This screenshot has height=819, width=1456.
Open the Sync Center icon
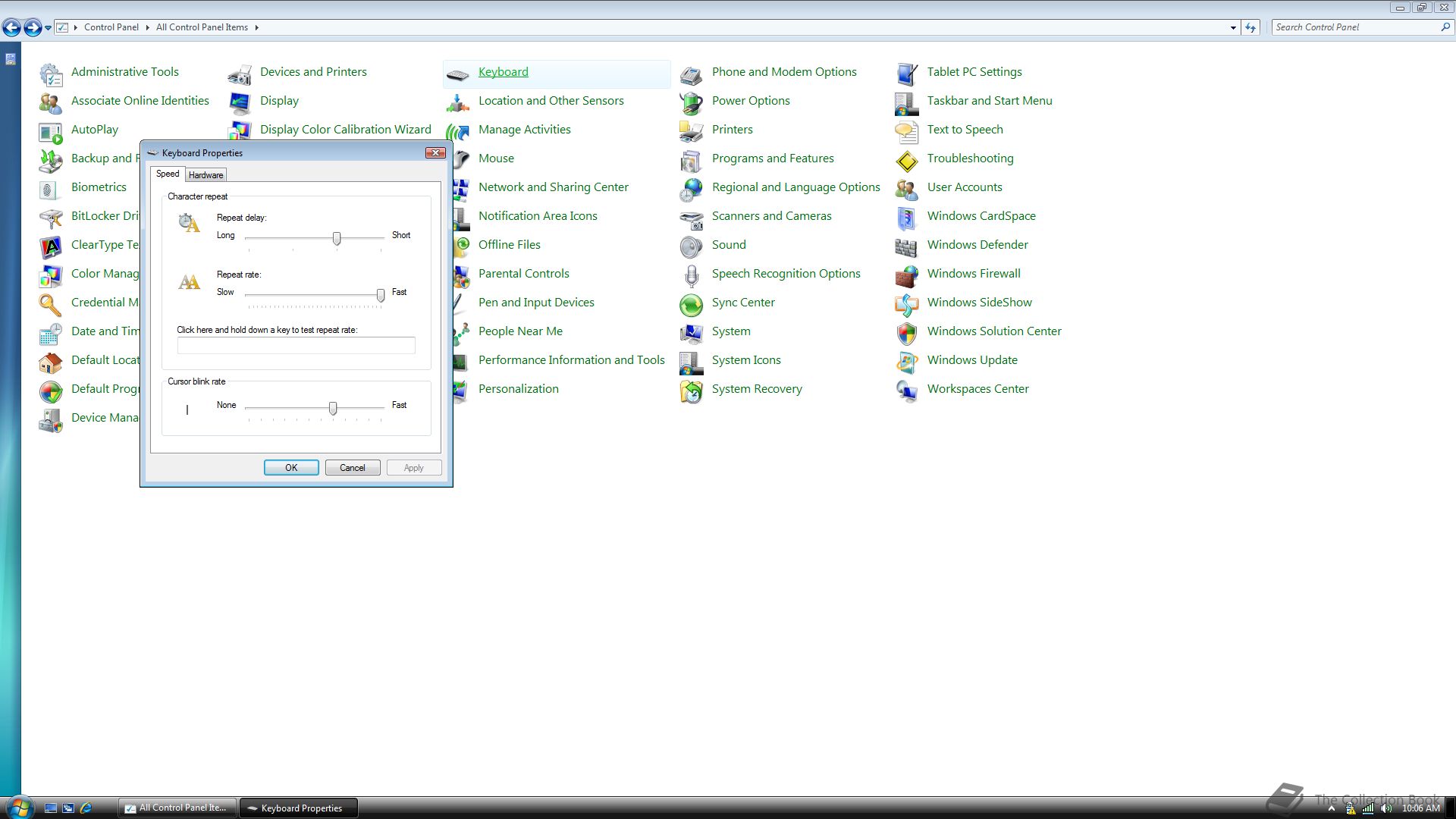(x=692, y=305)
